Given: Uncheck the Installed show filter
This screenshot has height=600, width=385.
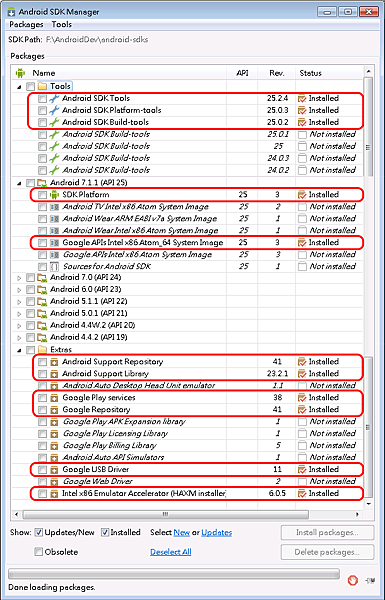Looking at the screenshot, I should [105, 532].
